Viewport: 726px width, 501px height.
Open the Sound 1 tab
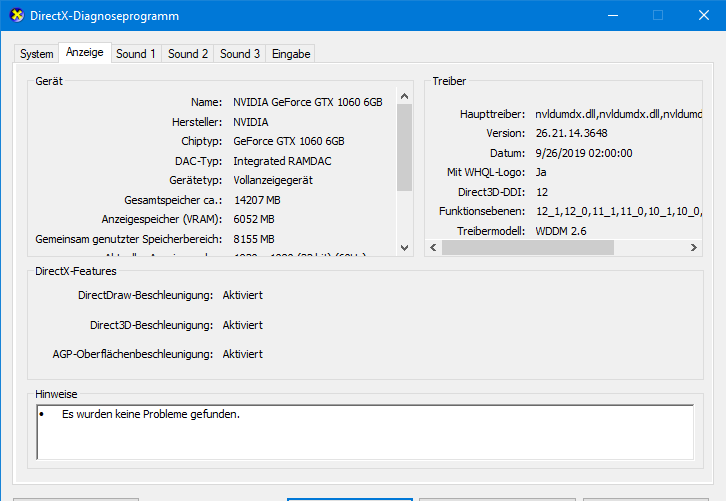click(x=136, y=54)
